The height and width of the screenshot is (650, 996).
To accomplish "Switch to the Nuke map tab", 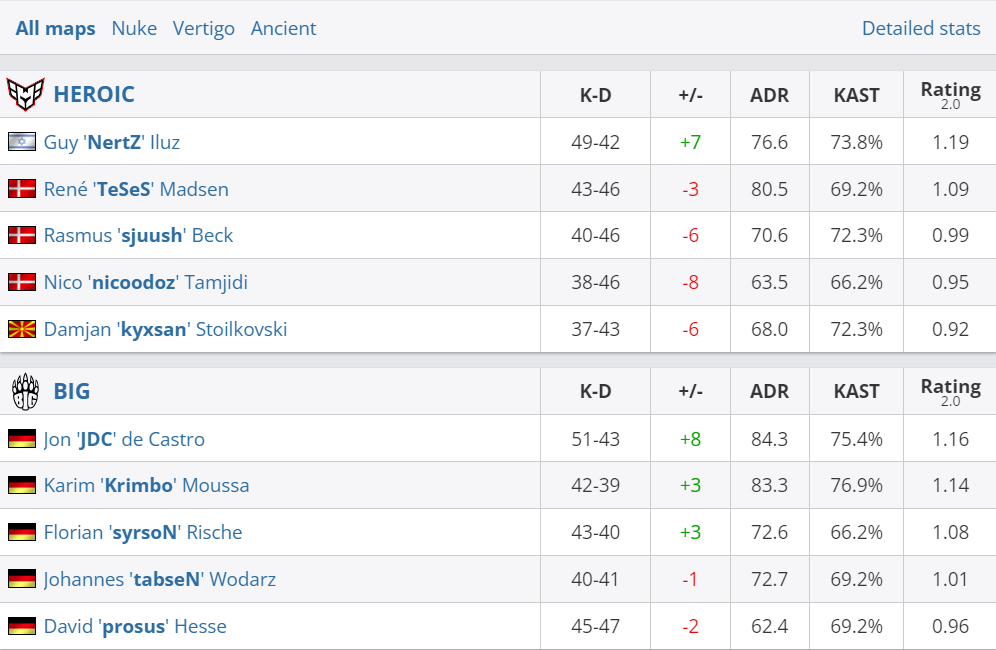I will [x=134, y=28].
